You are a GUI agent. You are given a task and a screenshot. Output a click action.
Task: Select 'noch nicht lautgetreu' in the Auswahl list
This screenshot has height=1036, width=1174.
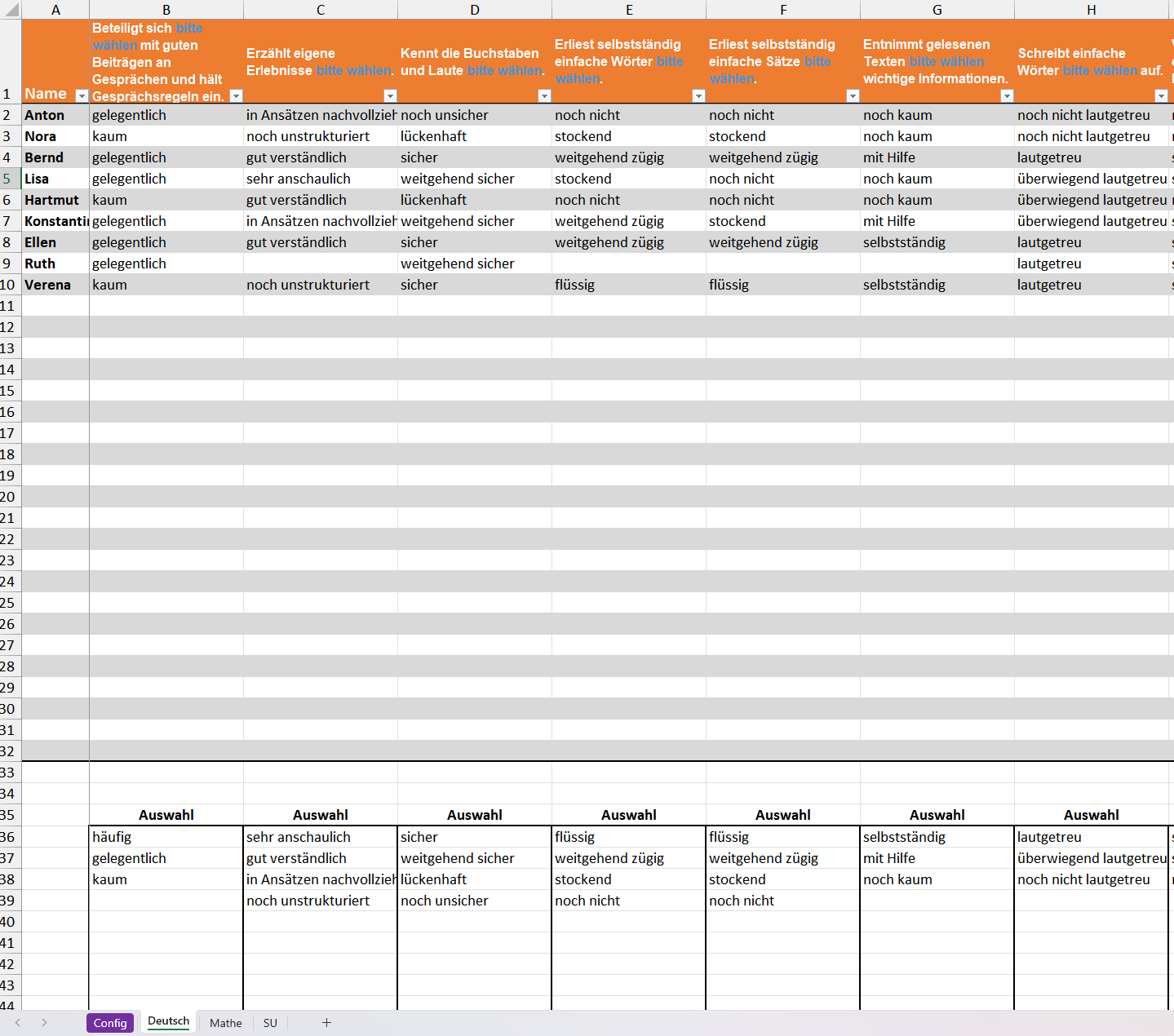pyautogui.click(x=1092, y=879)
